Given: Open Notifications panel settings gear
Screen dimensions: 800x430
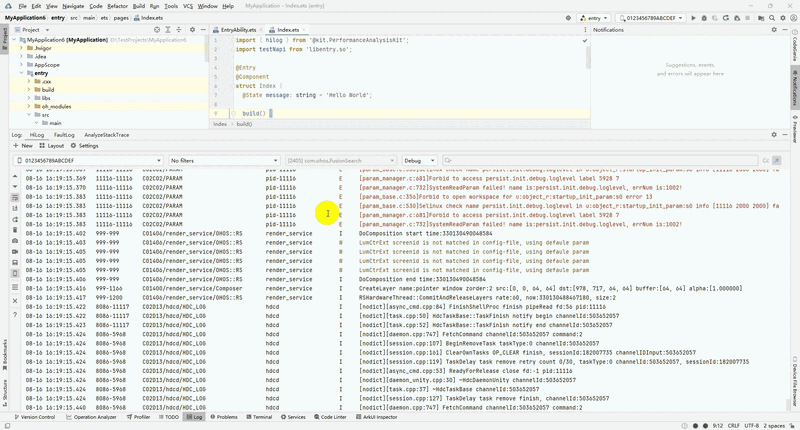Looking at the screenshot, I should 775,30.
